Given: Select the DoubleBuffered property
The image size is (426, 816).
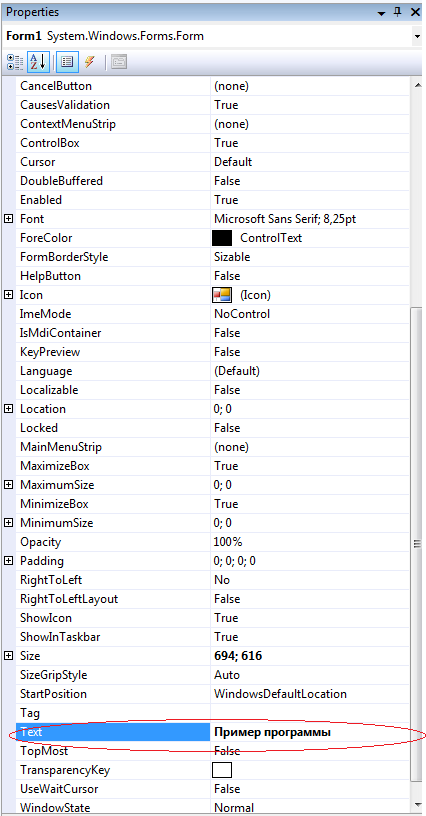Looking at the screenshot, I should click(61, 181).
